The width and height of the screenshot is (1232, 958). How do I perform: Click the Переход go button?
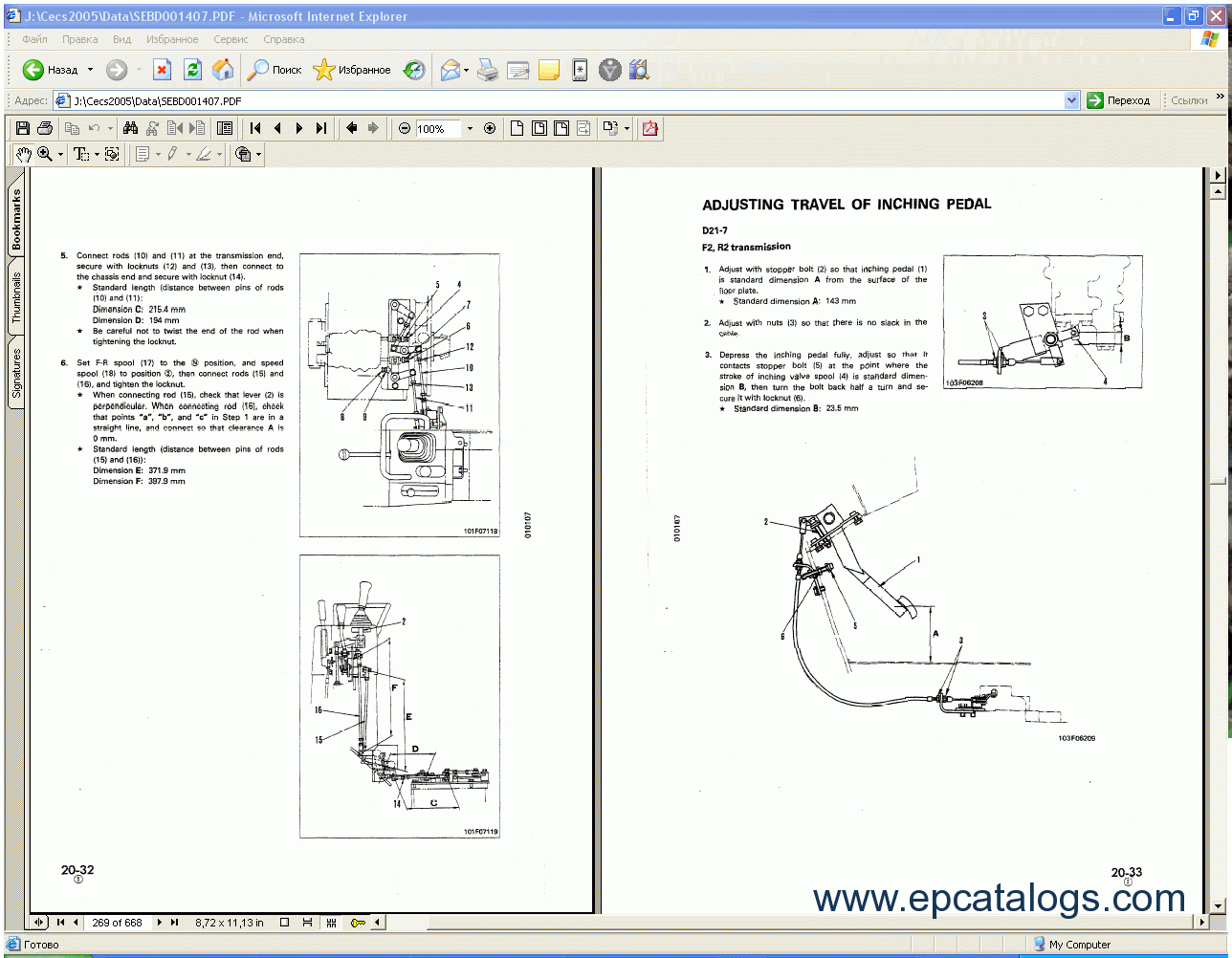point(1120,100)
